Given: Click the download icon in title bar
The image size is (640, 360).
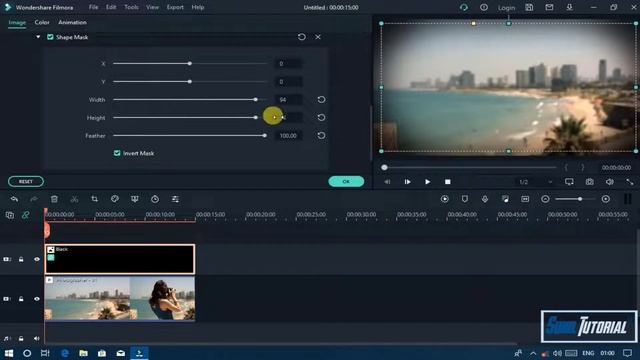Looking at the screenshot, I should pyautogui.click(x=569, y=7).
